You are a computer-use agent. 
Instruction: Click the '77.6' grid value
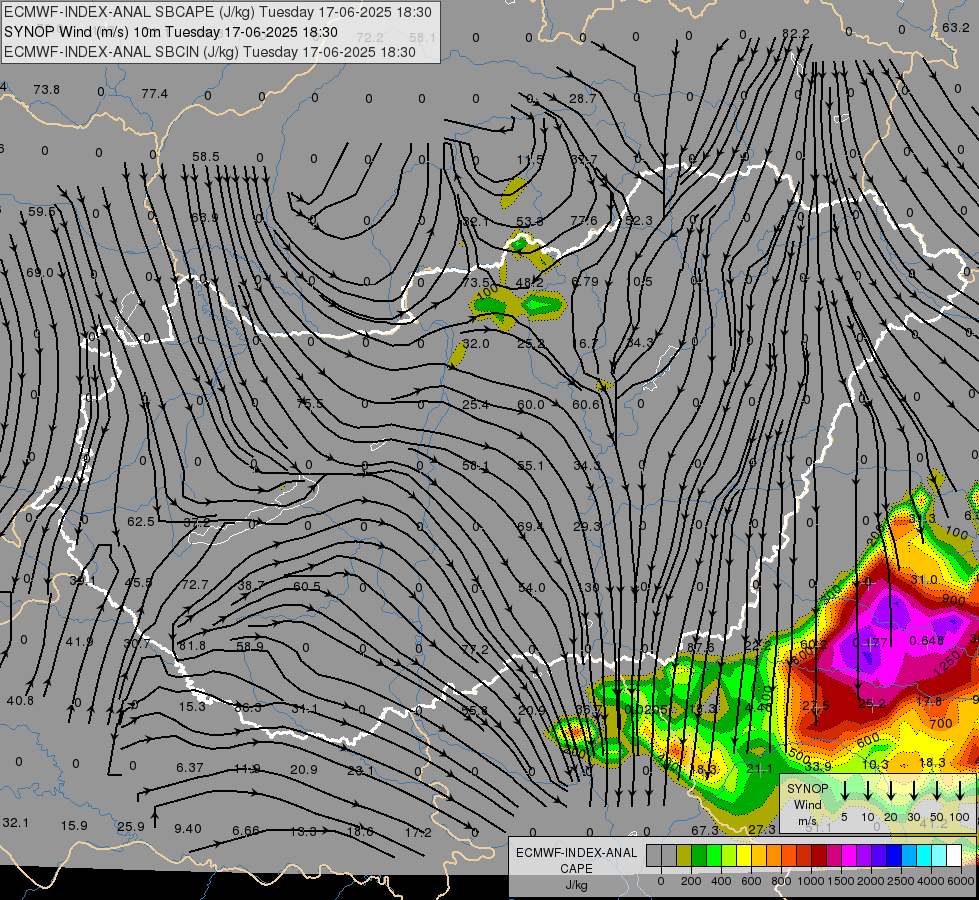click(584, 220)
